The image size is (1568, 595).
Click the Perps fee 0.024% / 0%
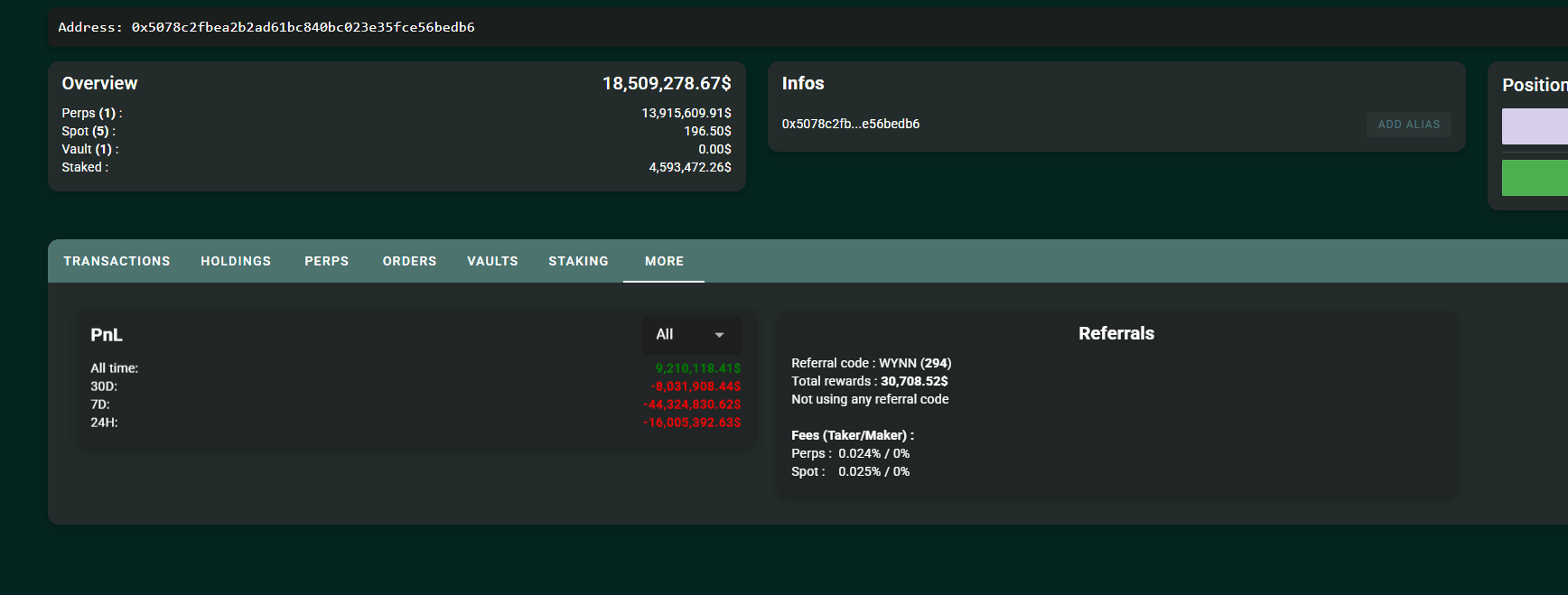[x=873, y=453]
